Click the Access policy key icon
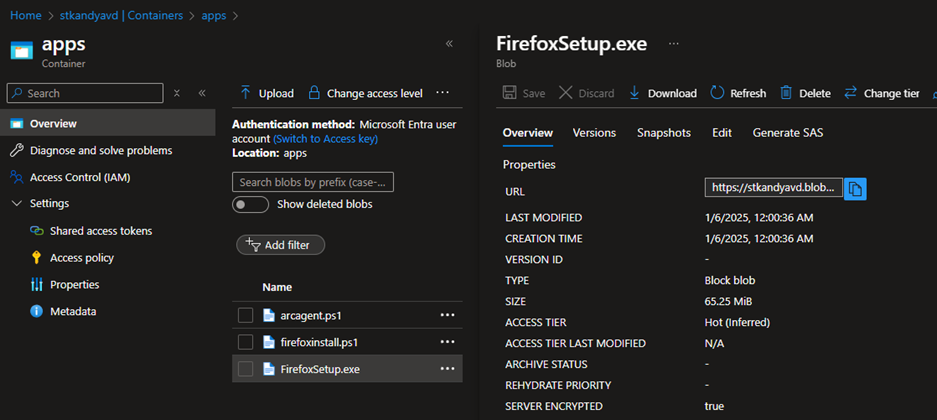 [36, 257]
